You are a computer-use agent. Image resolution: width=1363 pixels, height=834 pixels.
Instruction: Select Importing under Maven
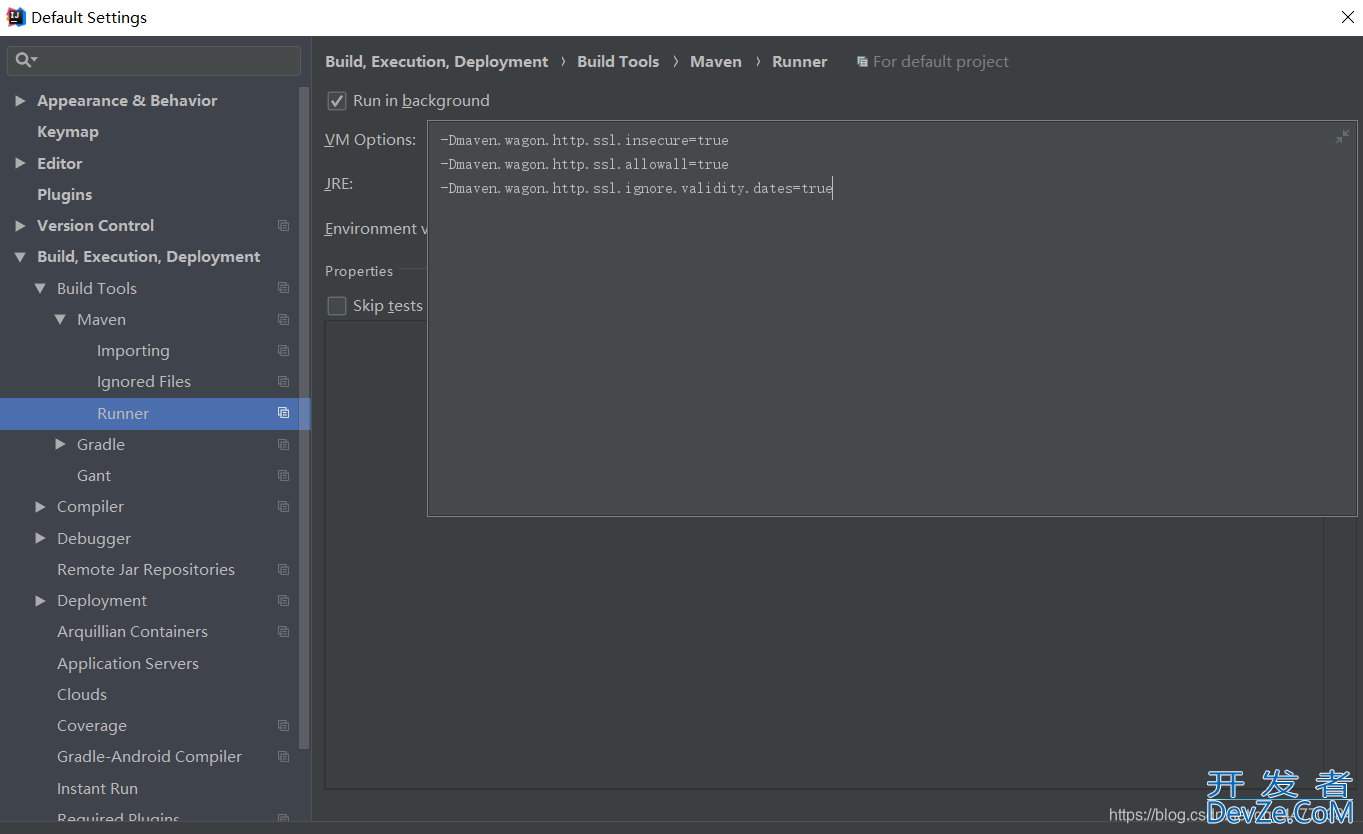pos(133,351)
